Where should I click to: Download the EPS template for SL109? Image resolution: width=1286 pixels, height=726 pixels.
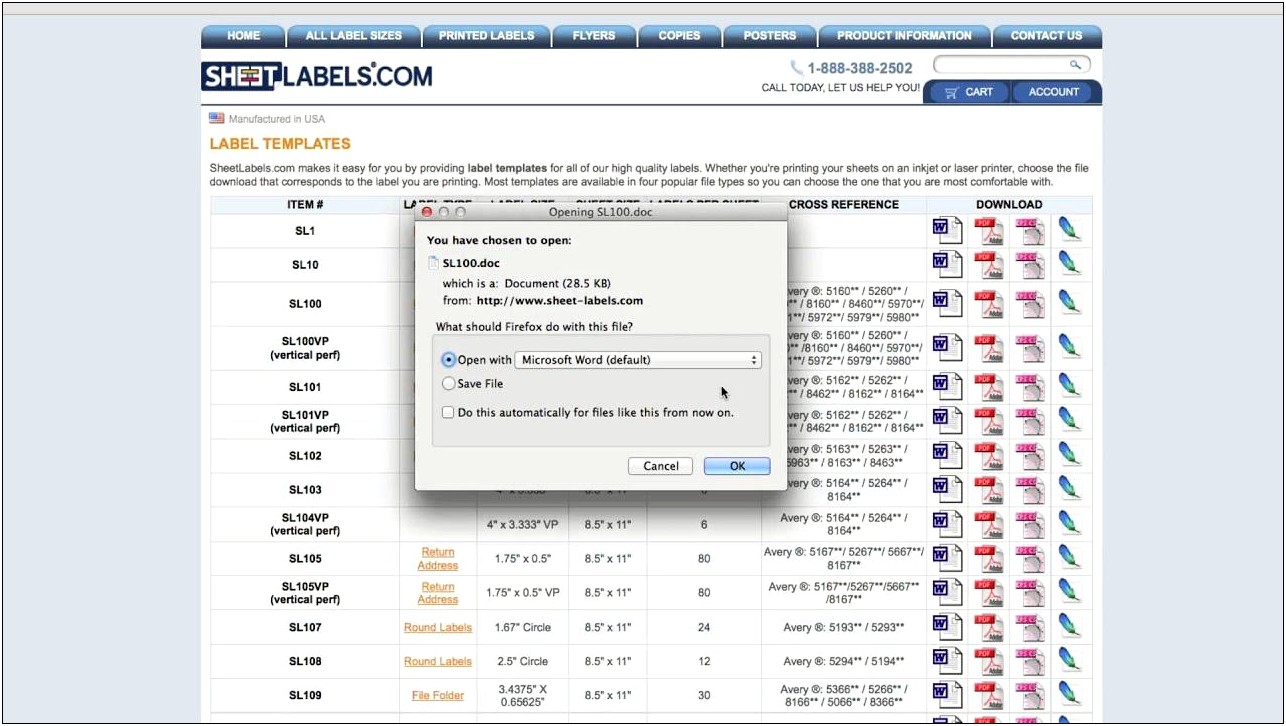[x=1029, y=695]
